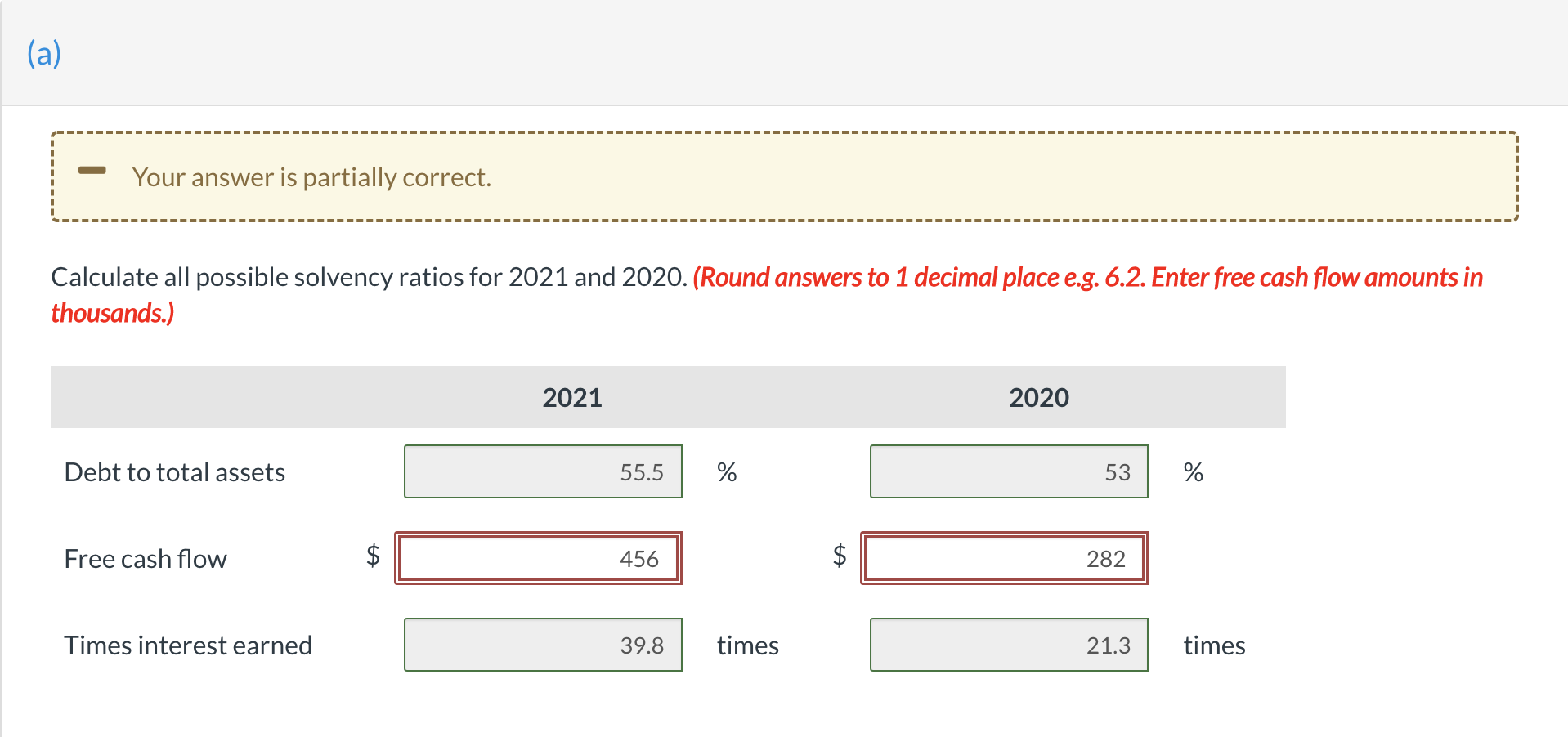This screenshot has width=1568, height=737.
Task: Click the red rounding instruction text
Action: pyautogui.click(x=1086, y=278)
